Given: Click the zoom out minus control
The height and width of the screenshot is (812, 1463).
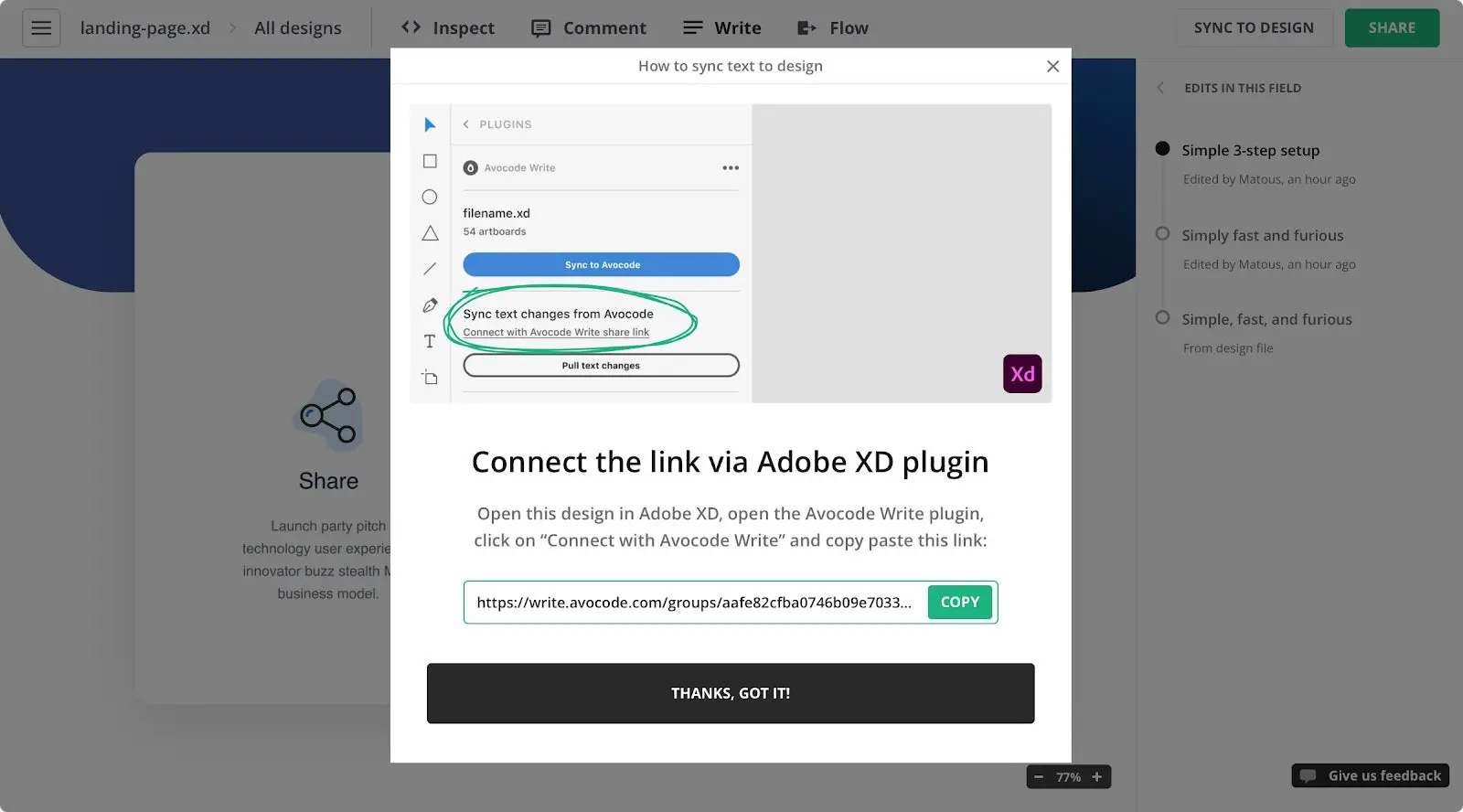Looking at the screenshot, I should point(1039,776).
